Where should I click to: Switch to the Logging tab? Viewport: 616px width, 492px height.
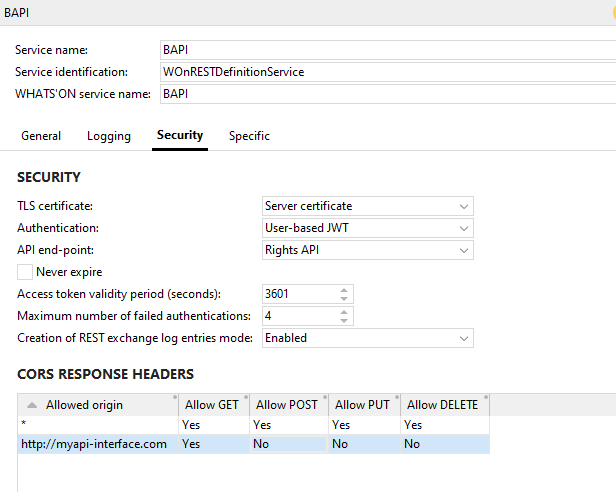pos(109,136)
